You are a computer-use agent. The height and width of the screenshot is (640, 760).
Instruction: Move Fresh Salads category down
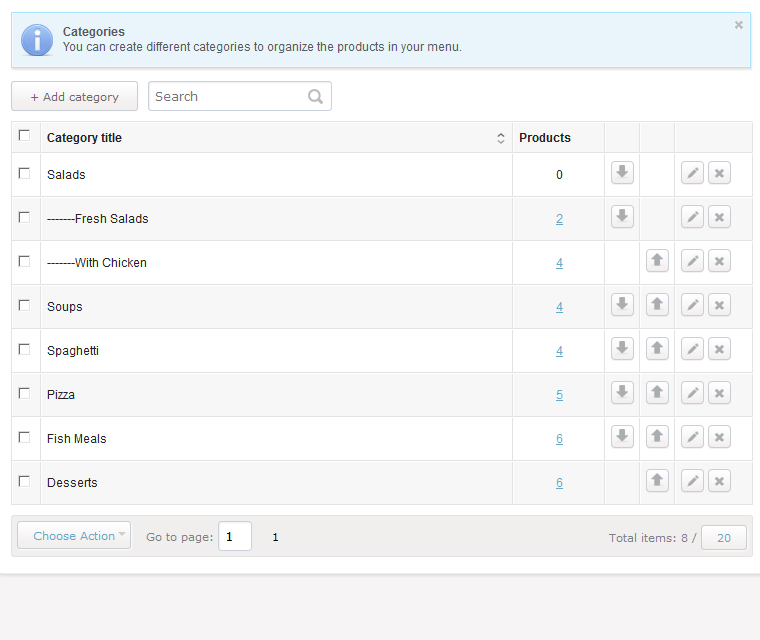[622, 217]
